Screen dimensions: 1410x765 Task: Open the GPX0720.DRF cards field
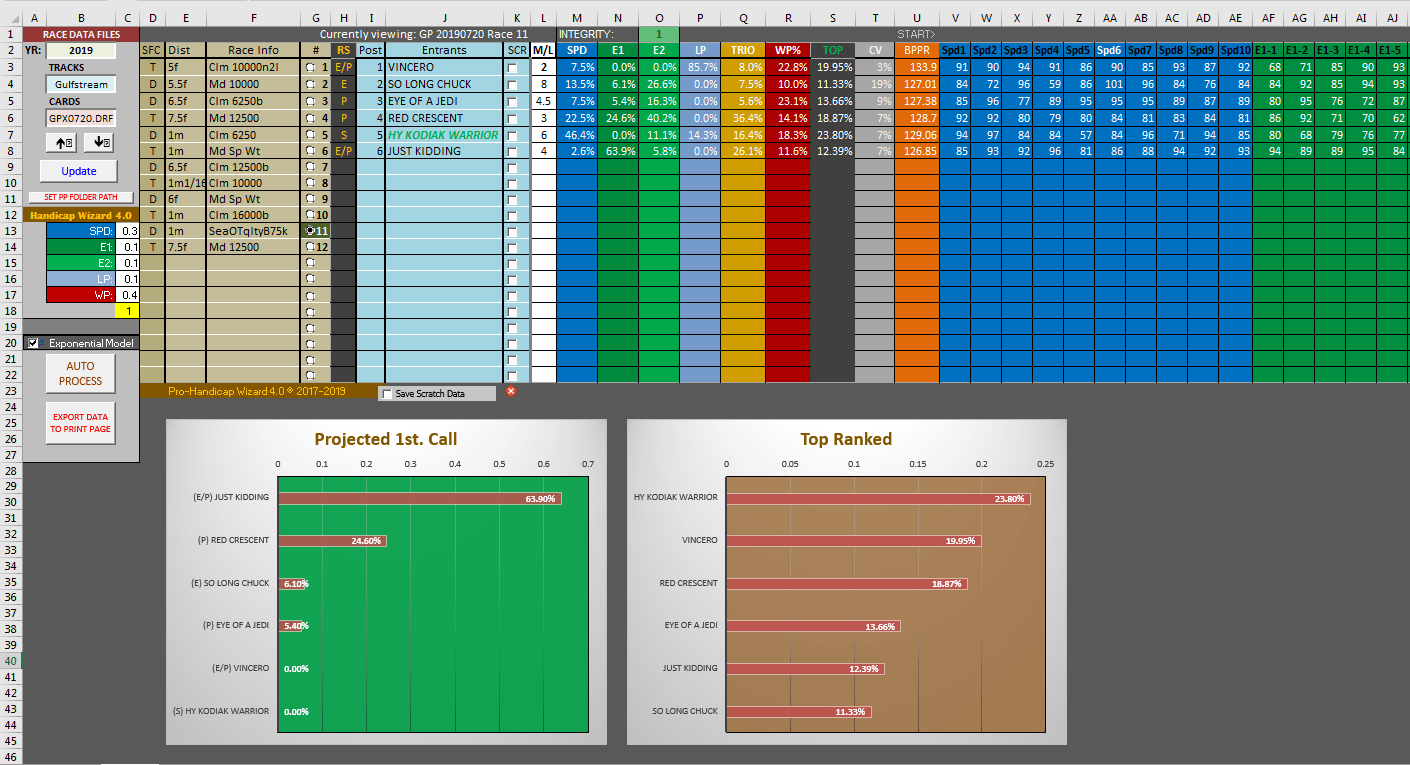[x=79, y=118]
